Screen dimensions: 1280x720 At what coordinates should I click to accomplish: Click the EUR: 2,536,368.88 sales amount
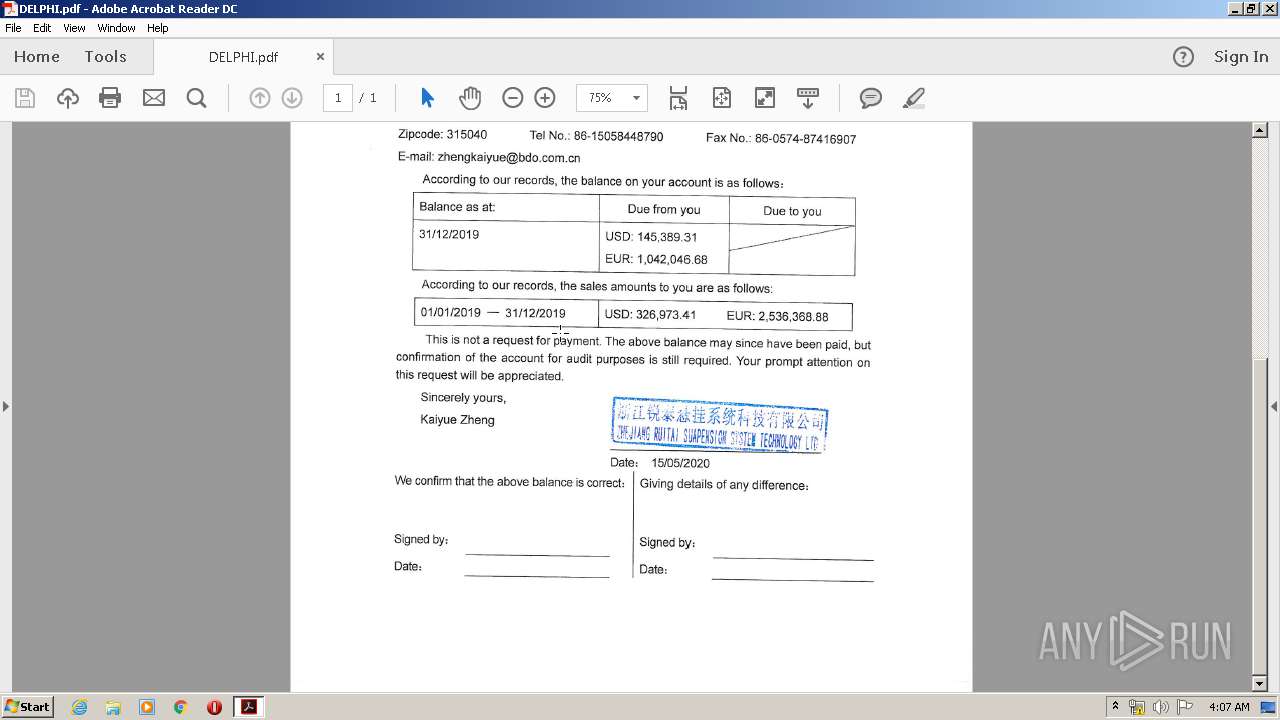777,316
